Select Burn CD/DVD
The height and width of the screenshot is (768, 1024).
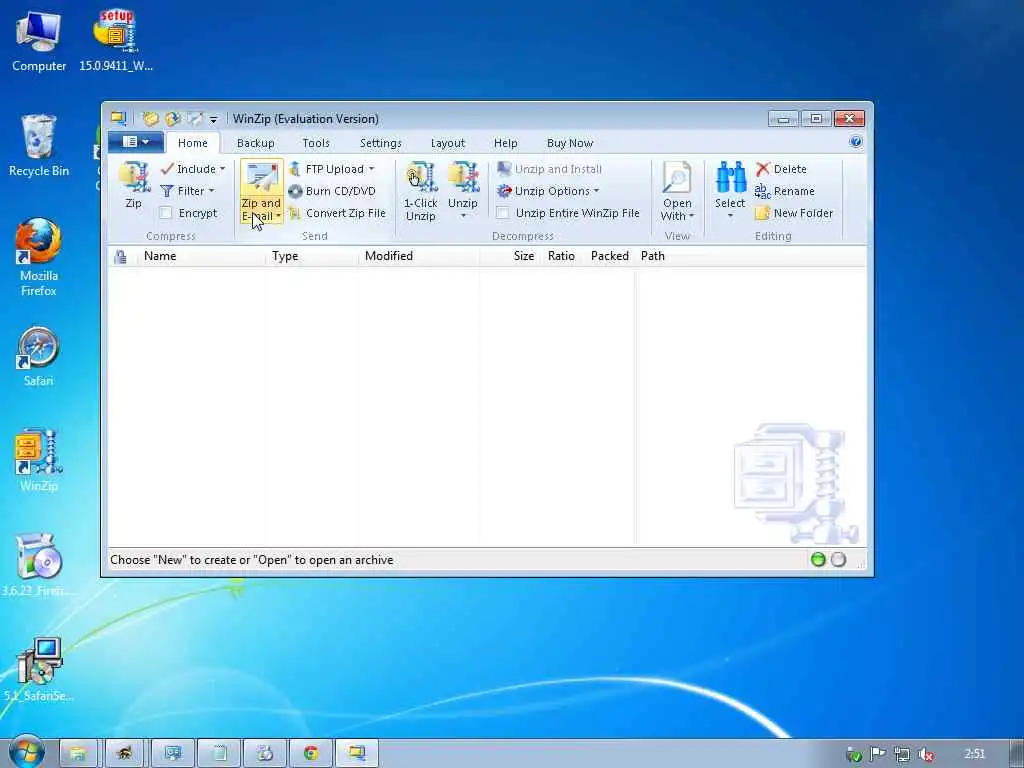pyautogui.click(x=332, y=191)
